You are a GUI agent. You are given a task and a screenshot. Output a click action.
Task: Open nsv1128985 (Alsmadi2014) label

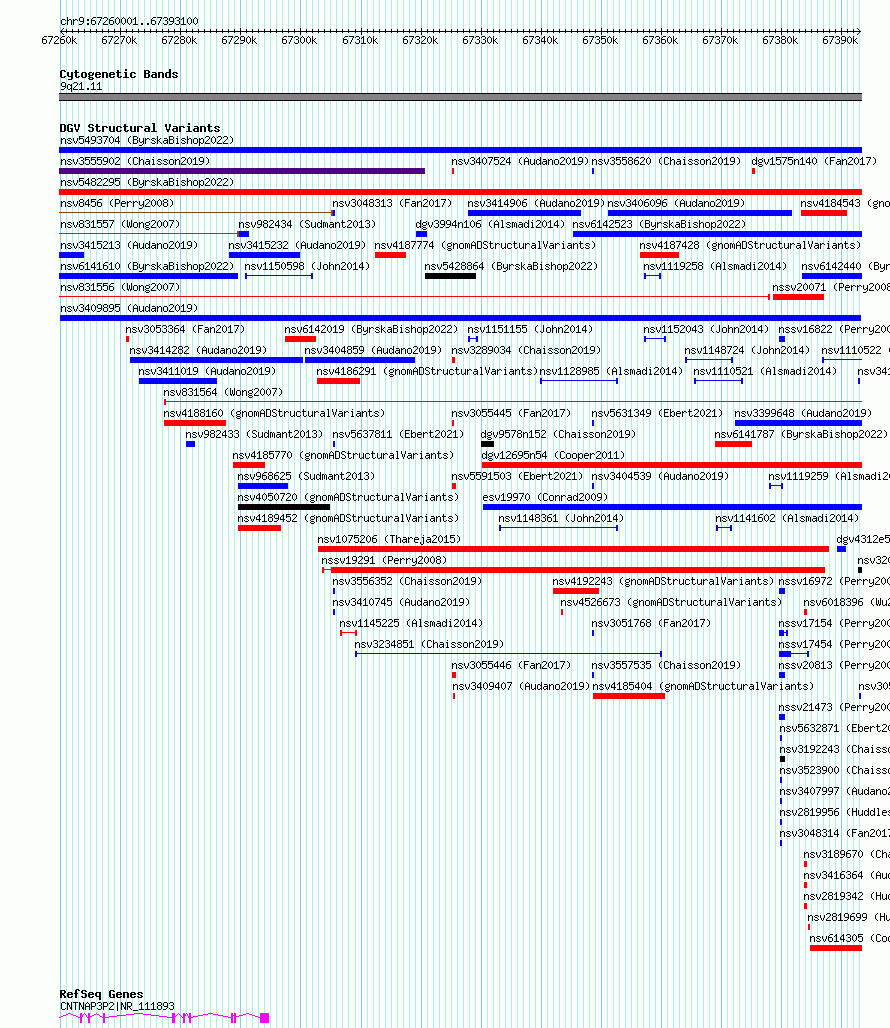pos(611,371)
